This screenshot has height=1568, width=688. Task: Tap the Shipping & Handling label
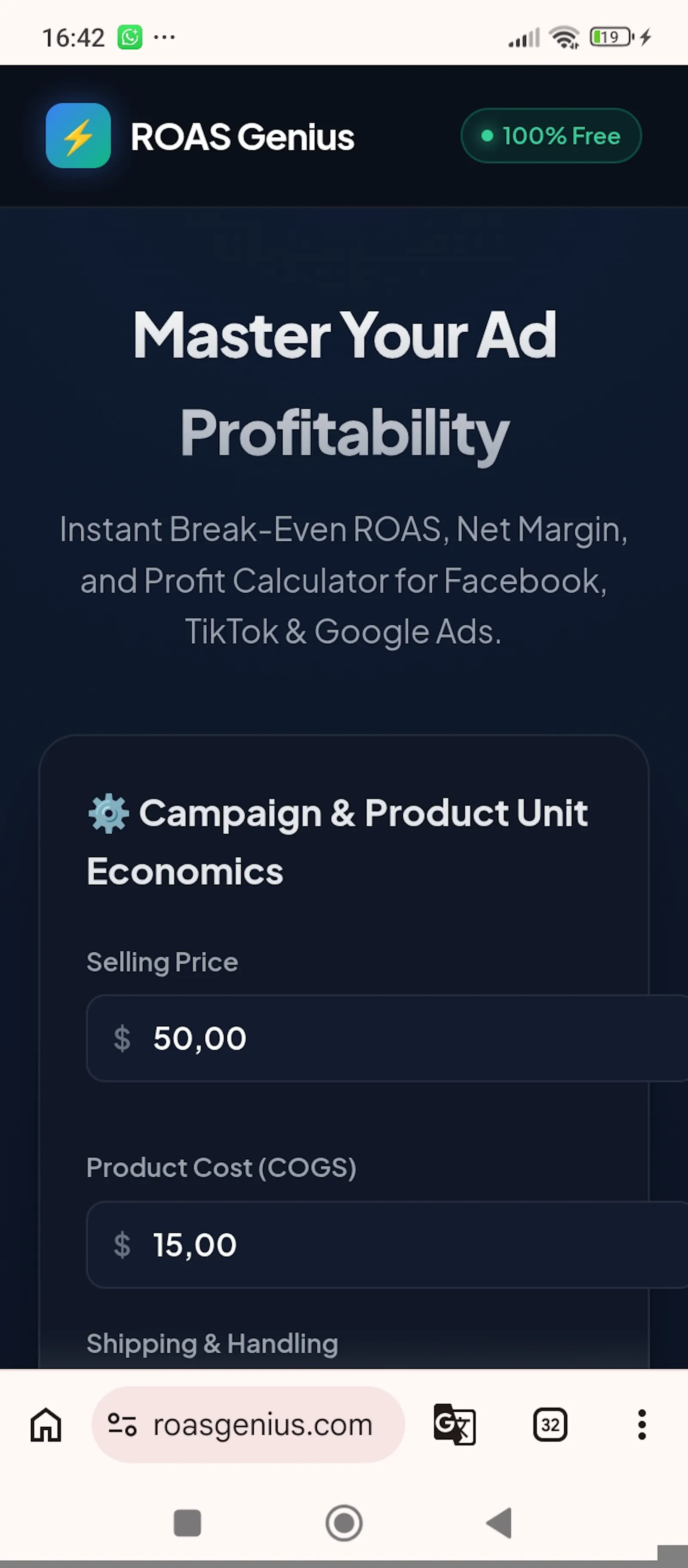(x=212, y=1343)
